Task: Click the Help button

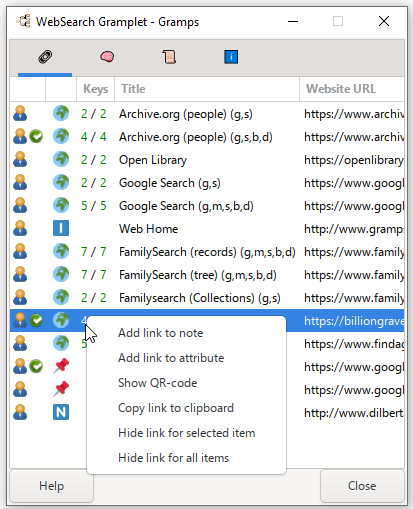Action: point(51,486)
